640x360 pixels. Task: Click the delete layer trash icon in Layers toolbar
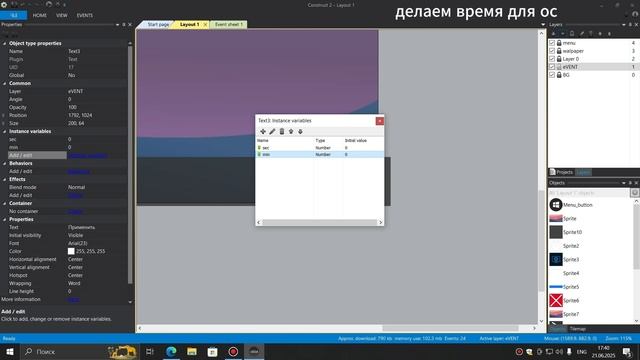591,33
